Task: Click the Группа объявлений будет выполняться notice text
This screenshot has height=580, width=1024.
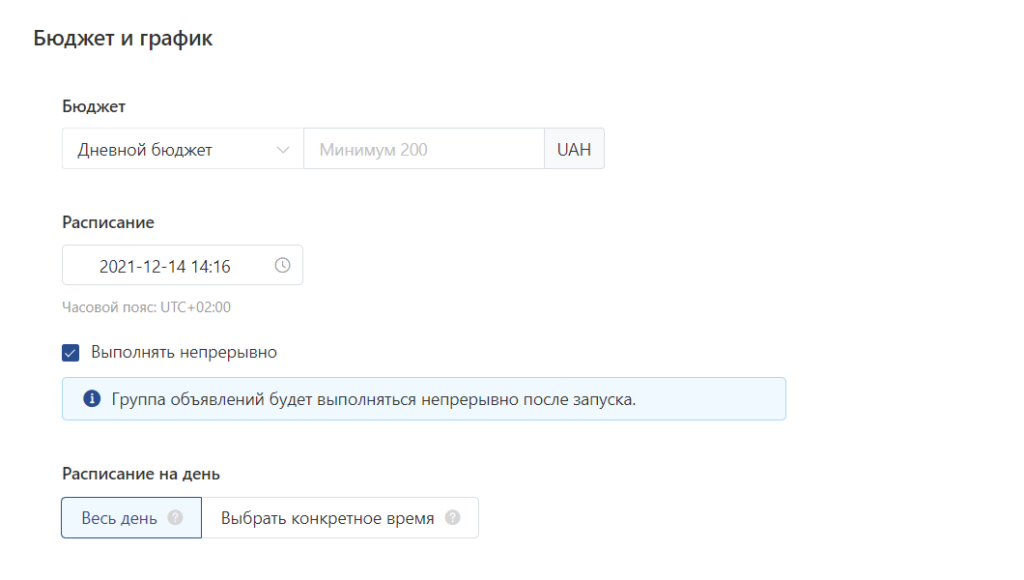Action: click(x=374, y=399)
